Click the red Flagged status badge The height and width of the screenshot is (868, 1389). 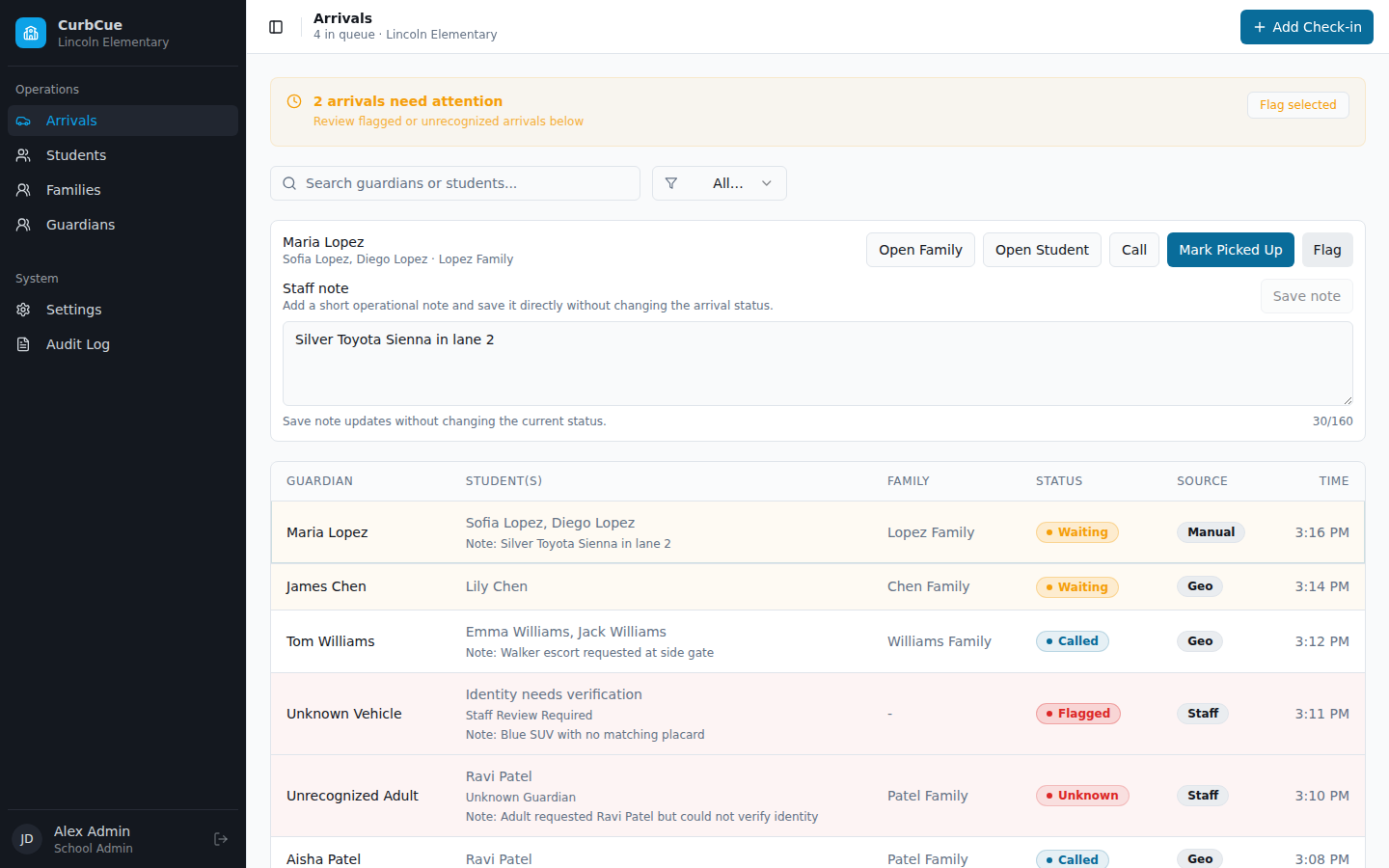(x=1078, y=714)
